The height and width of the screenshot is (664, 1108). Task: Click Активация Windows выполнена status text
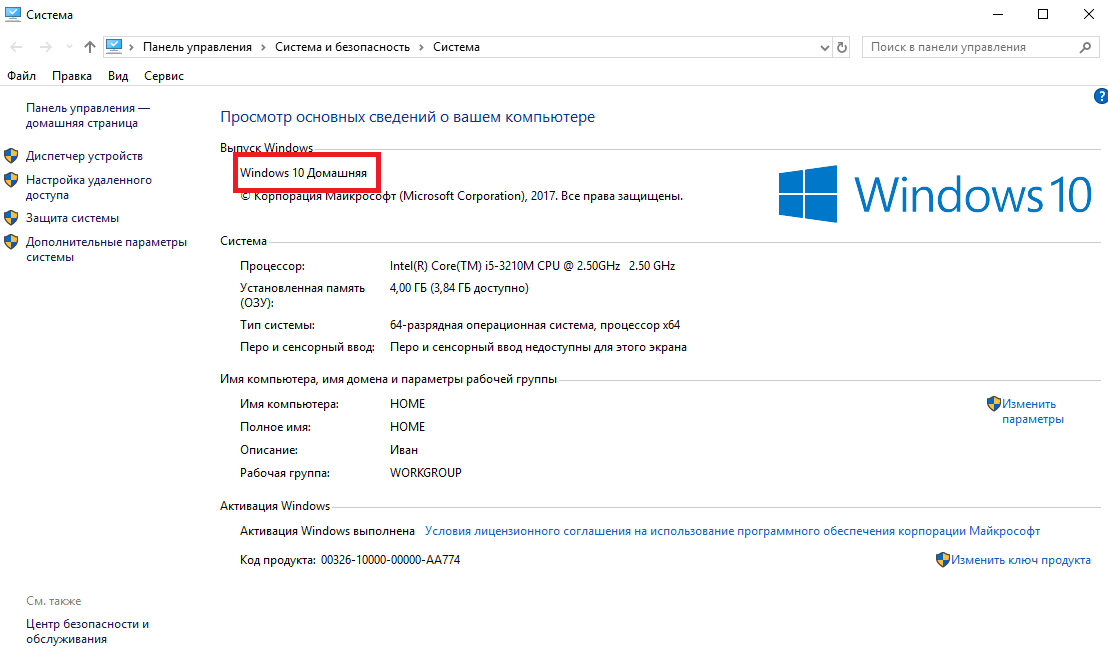pos(327,531)
